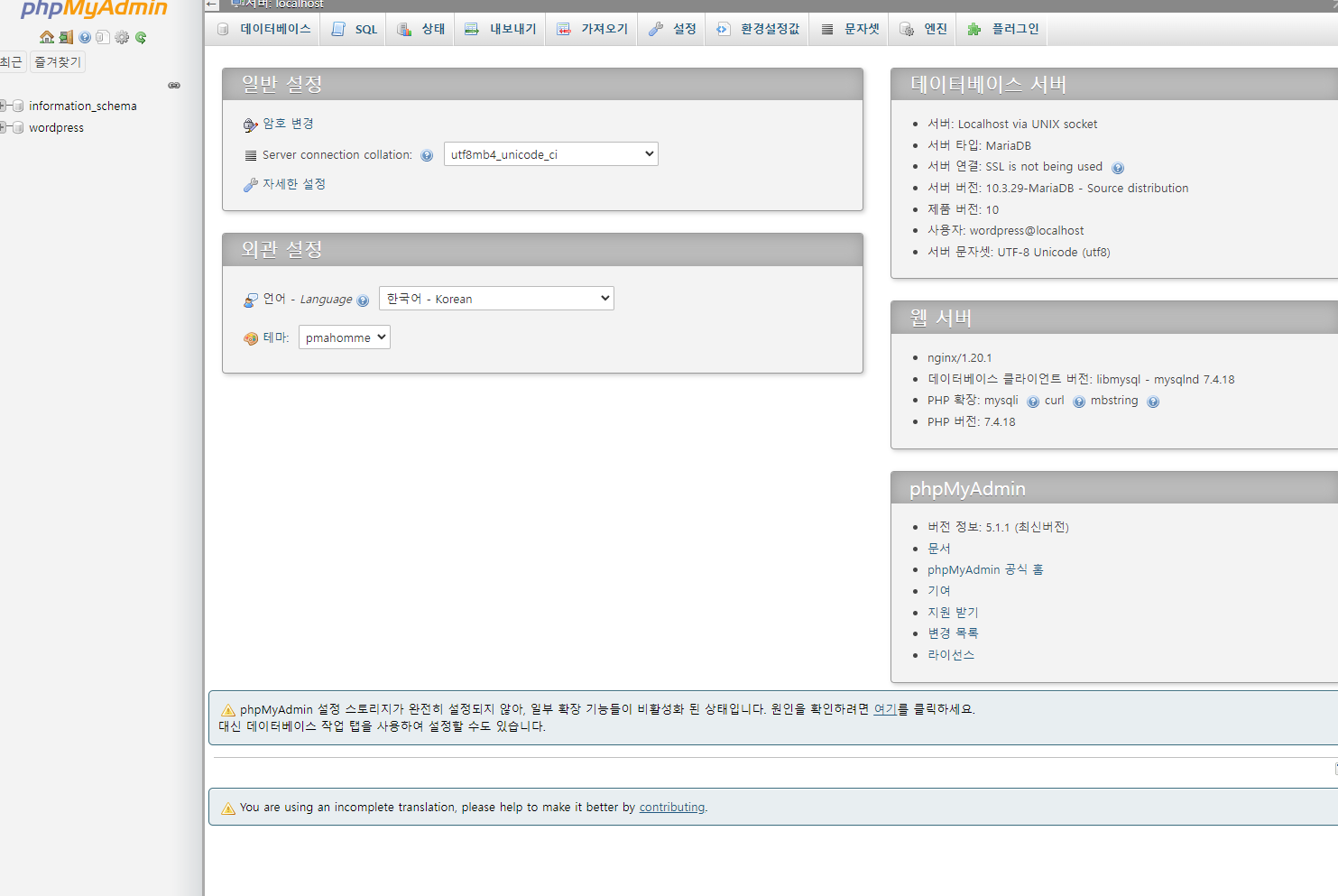Click help icon after mbstring extension
This screenshot has height=896, width=1338.
pyautogui.click(x=1153, y=402)
